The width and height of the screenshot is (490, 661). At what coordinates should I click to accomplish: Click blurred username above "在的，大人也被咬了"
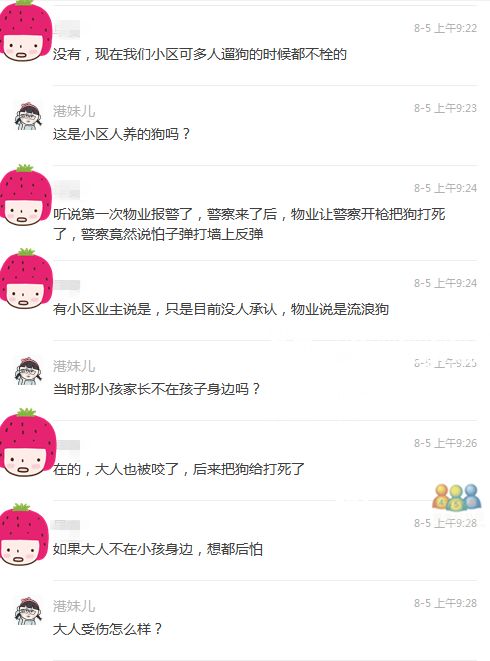point(67,445)
